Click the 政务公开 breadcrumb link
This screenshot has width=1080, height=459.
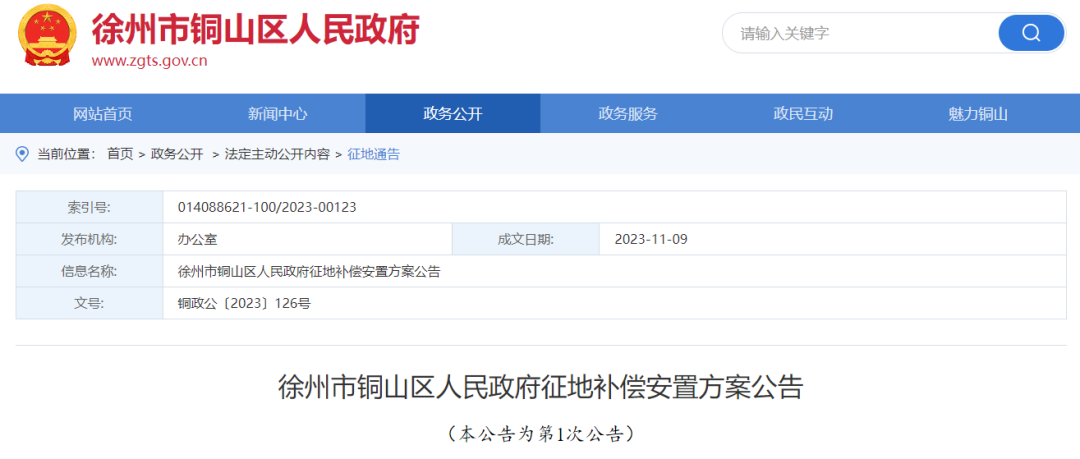pos(177,154)
